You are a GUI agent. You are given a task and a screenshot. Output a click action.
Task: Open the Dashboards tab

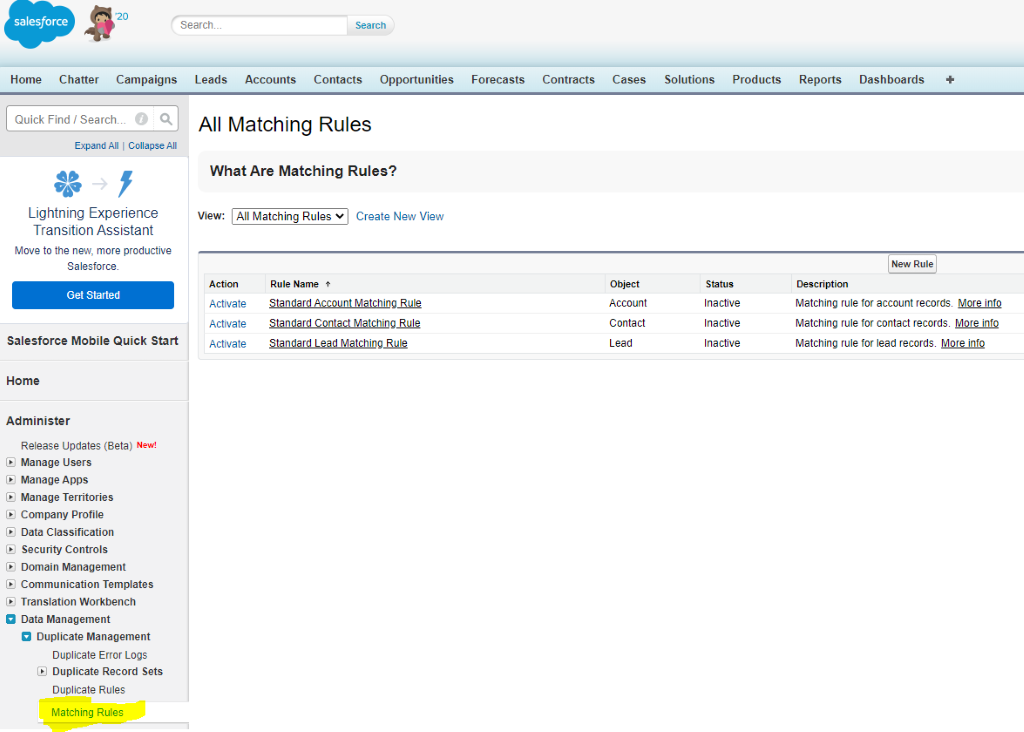click(x=891, y=80)
